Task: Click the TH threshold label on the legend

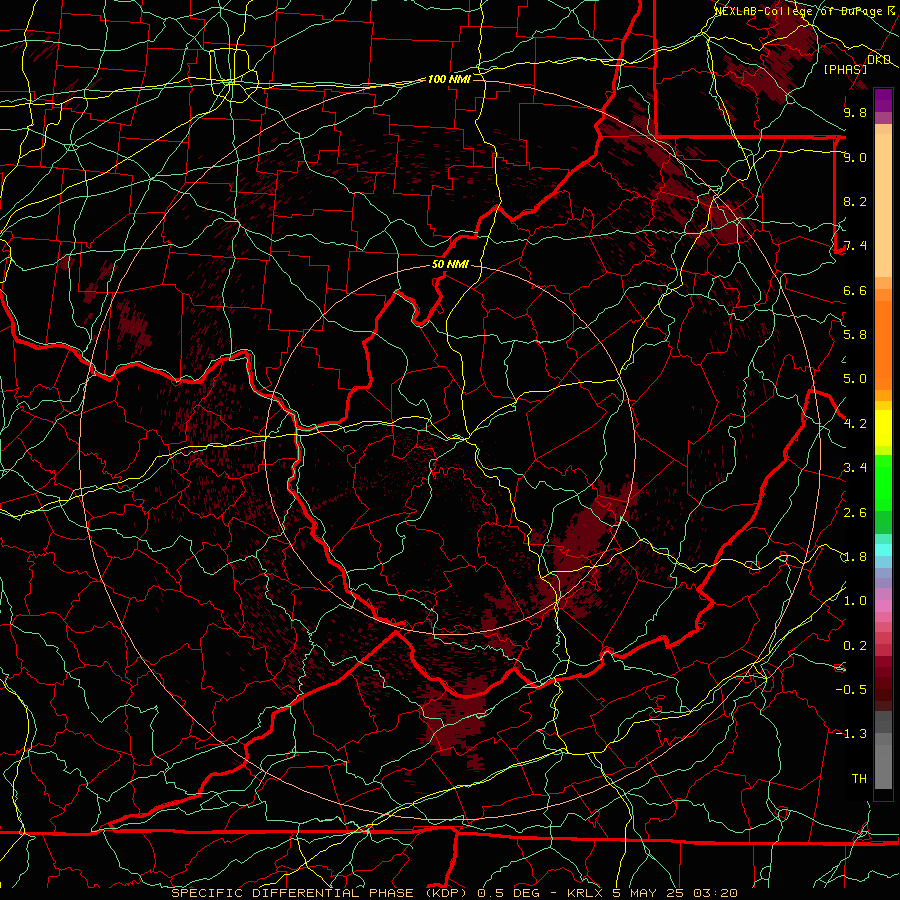Action: pyautogui.click(x=859, y=779)
